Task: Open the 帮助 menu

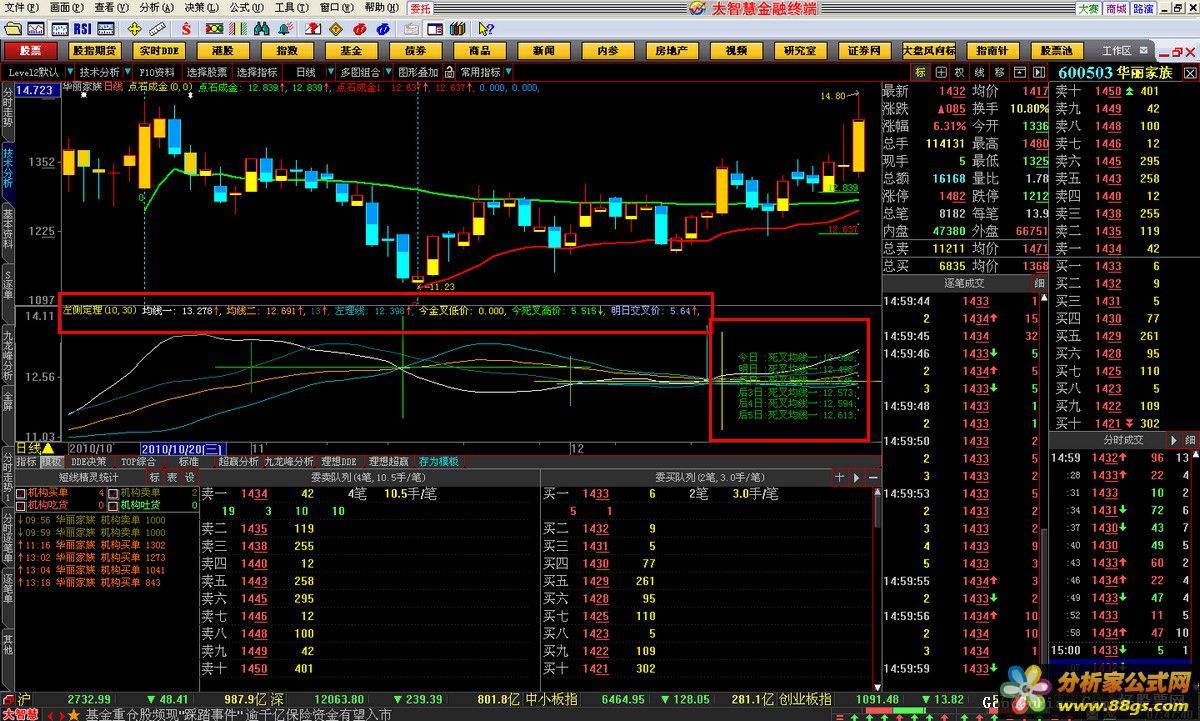Action: coord(380,8)
